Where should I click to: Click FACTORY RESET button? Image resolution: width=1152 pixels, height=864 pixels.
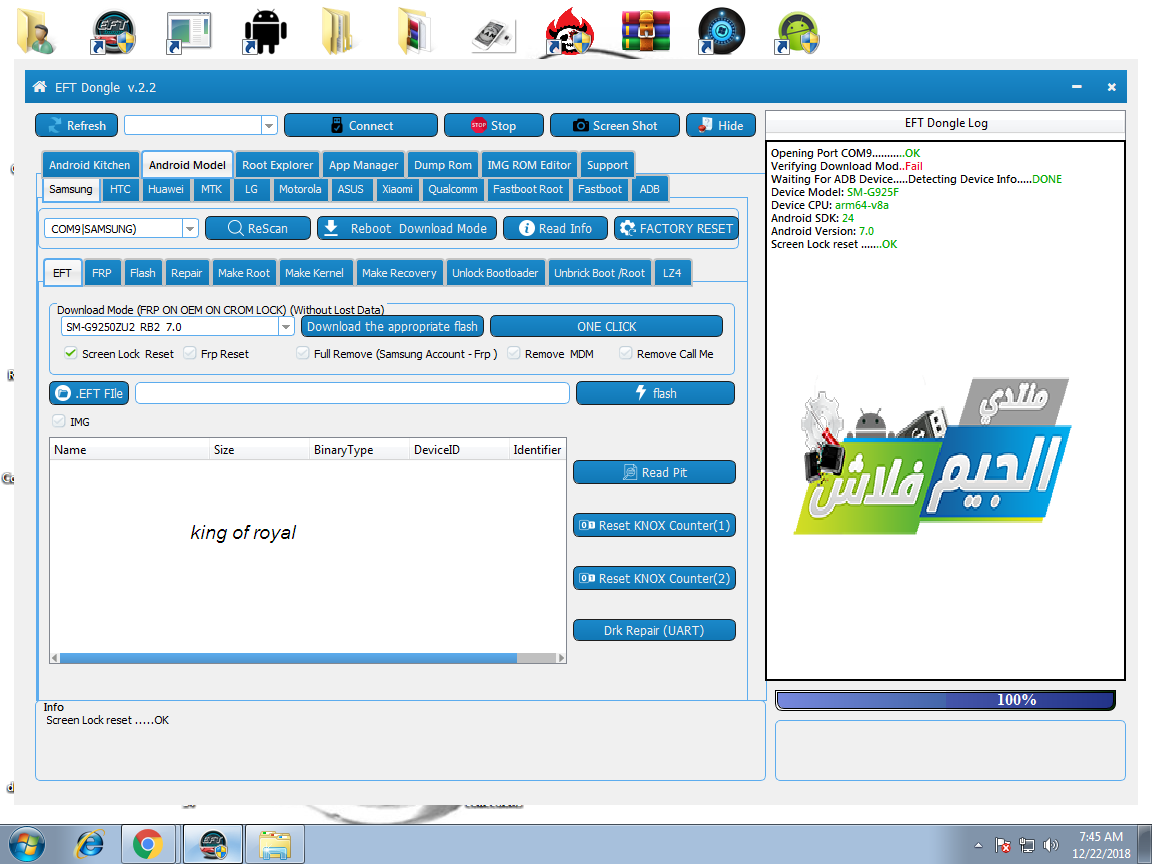point(676,228)
